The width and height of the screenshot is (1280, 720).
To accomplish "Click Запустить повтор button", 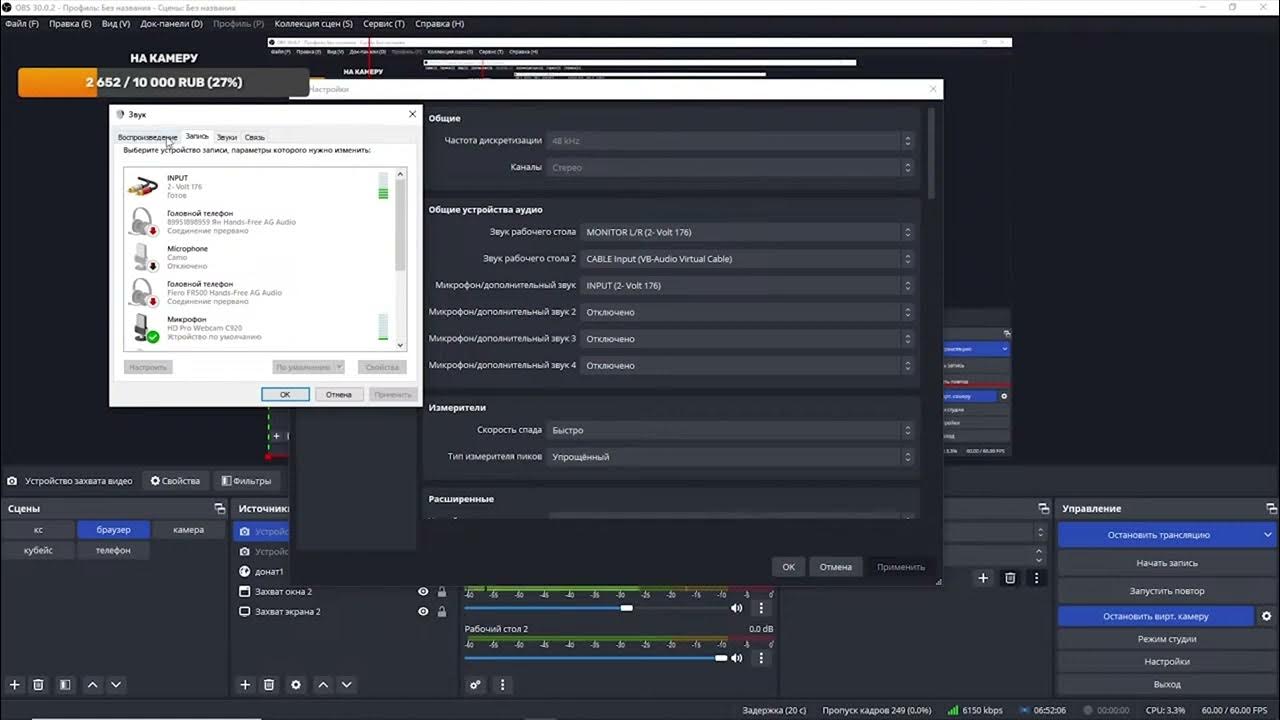I will (x=1167, y=591).
